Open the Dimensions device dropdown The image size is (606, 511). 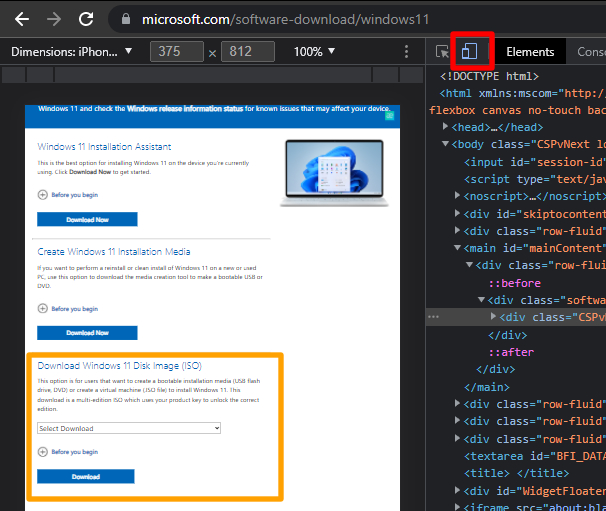point(71,51)
